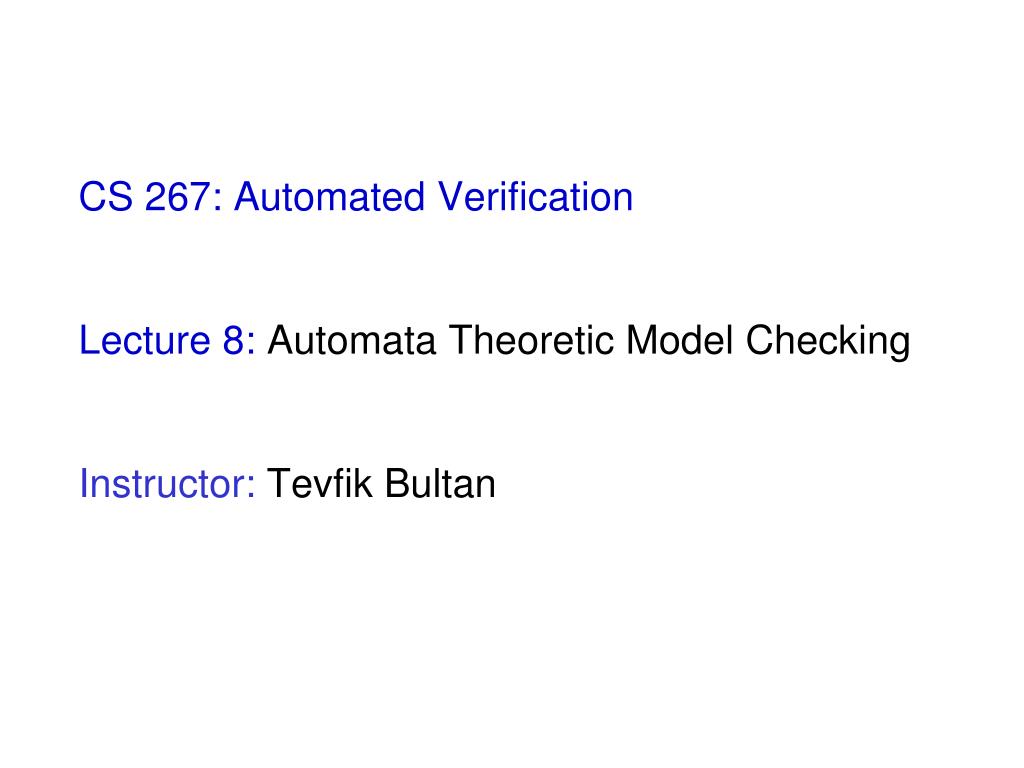Select the phrase "Automated Verification"
Screen dimensions: 1024x768
(434, 197)
